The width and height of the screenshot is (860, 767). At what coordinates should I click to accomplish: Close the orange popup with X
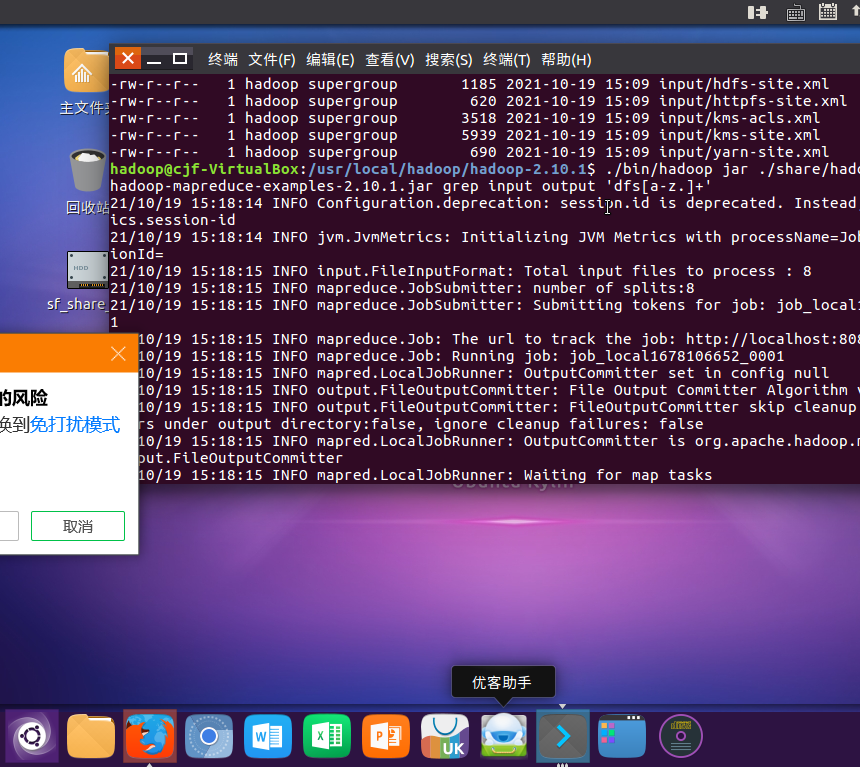pos(118,353)
